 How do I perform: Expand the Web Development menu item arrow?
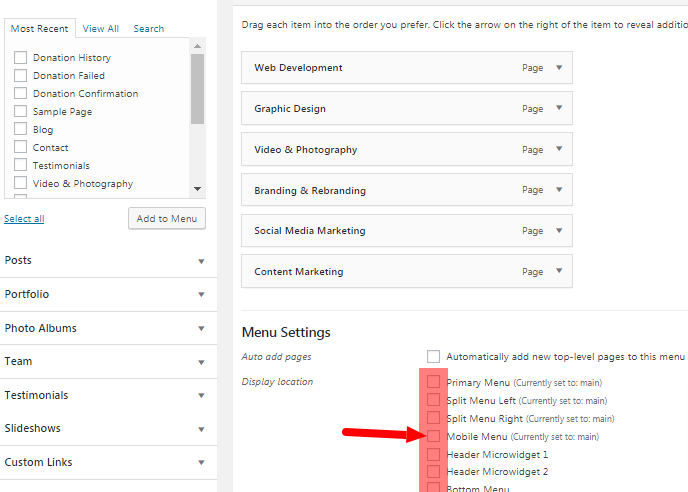tap(559, 68)
